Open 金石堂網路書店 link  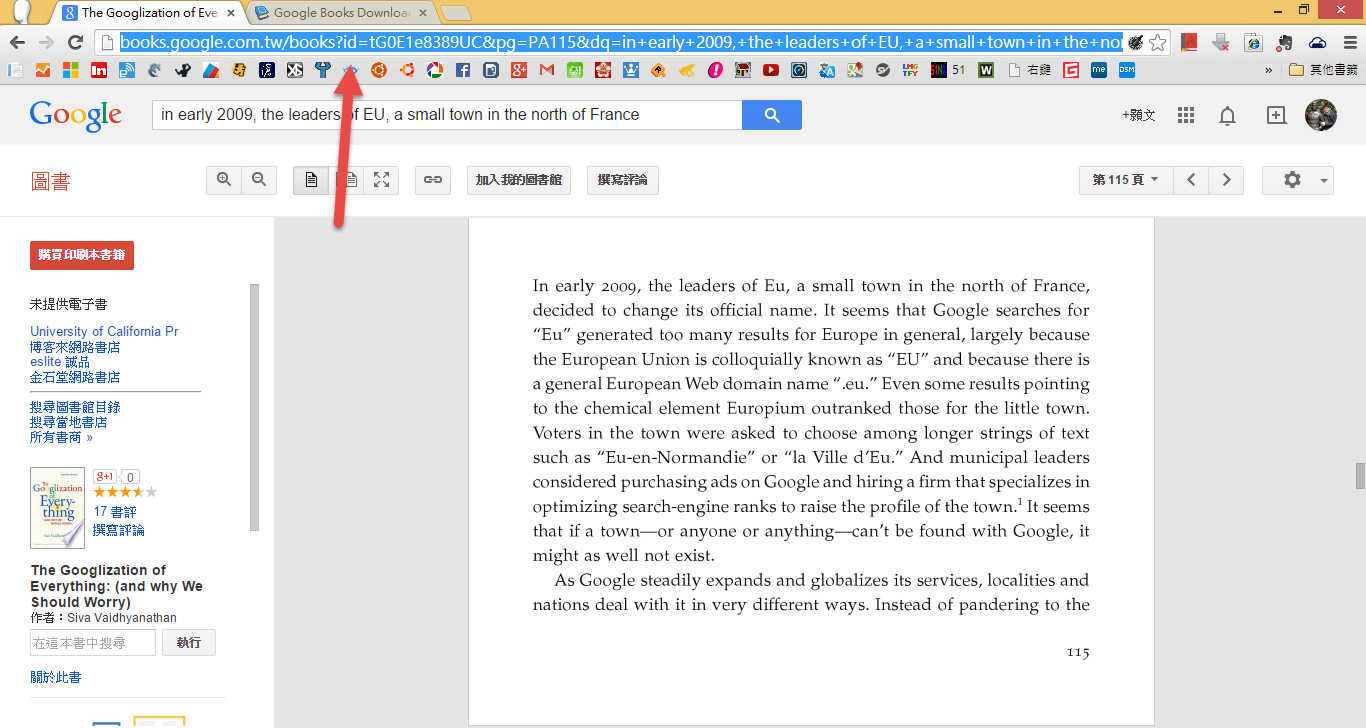pos(75,377)
